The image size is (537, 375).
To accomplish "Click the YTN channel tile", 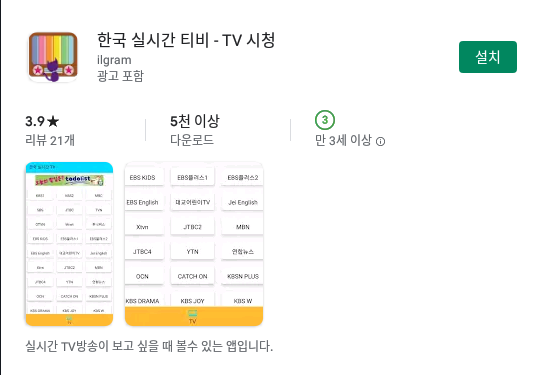I will pos(192,252).
